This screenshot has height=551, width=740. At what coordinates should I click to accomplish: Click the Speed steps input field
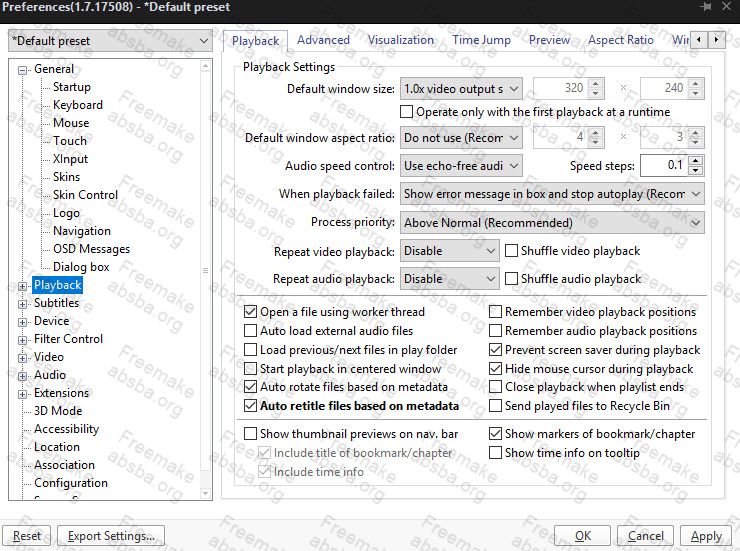pos(665,166)
